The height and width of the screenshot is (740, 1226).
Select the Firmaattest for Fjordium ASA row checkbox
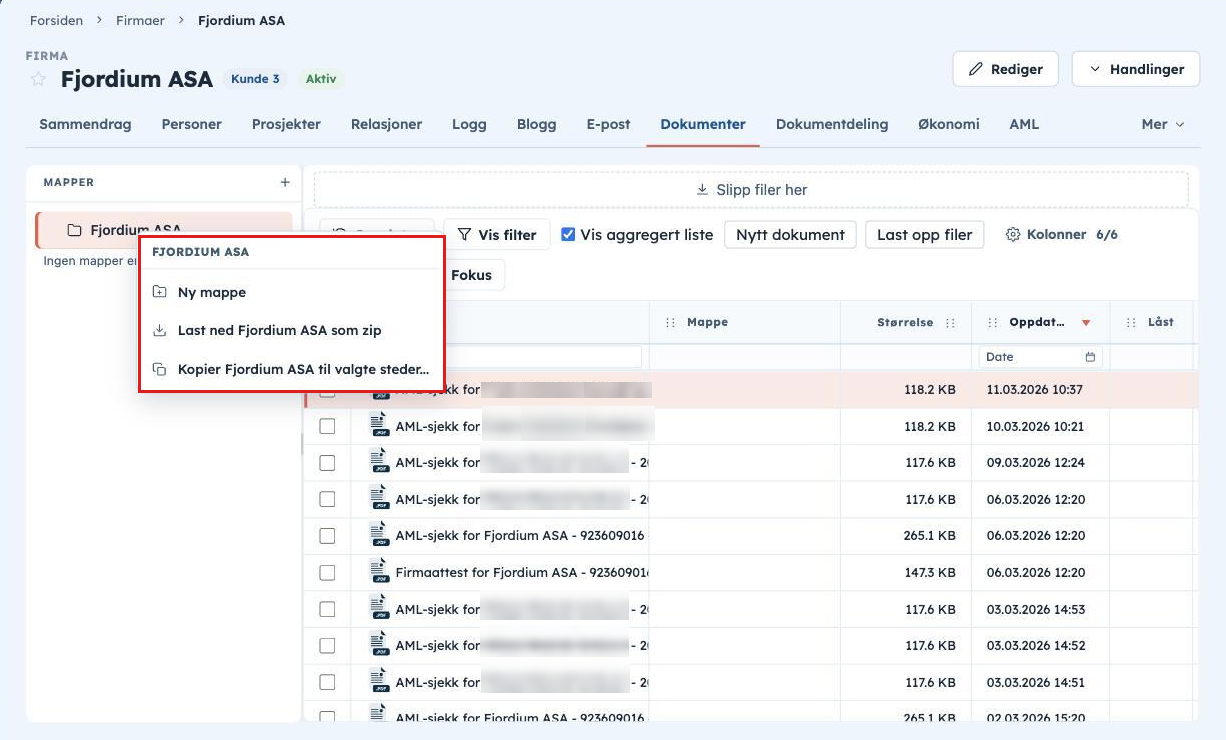coord(327,573)
